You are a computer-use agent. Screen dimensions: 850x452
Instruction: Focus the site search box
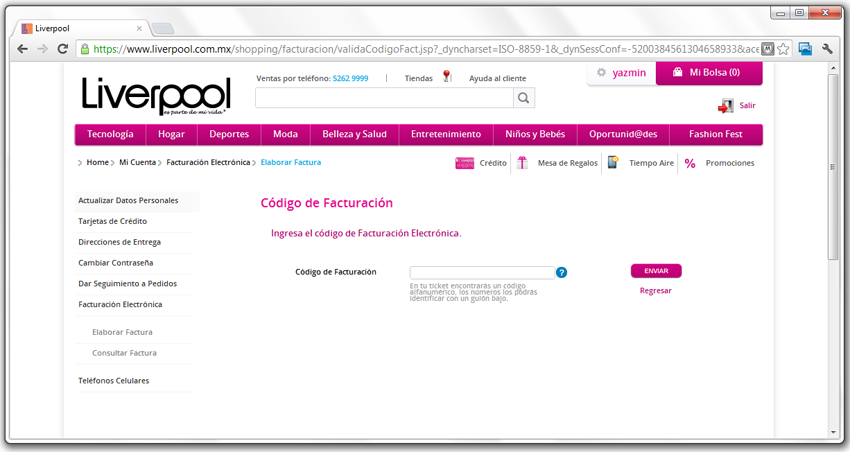384,98
